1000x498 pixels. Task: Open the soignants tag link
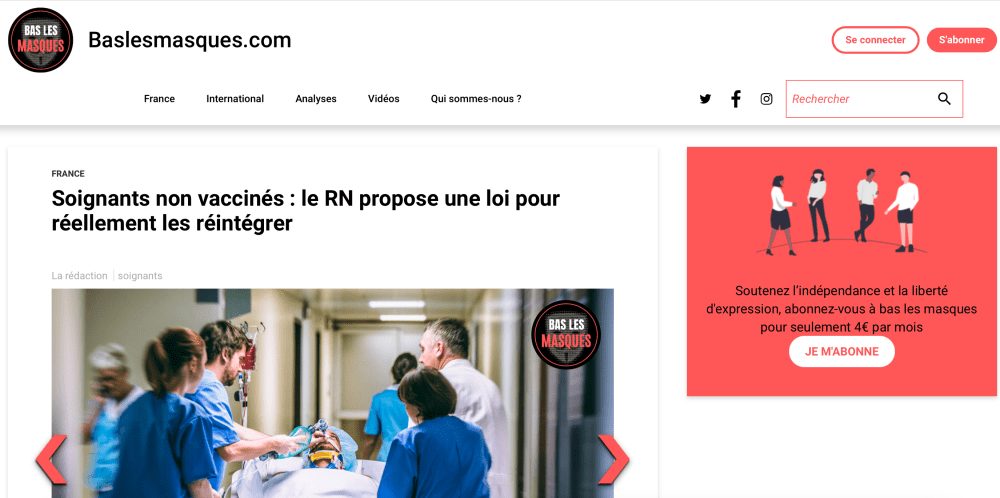pyautogui.click(x=140, y=276)
